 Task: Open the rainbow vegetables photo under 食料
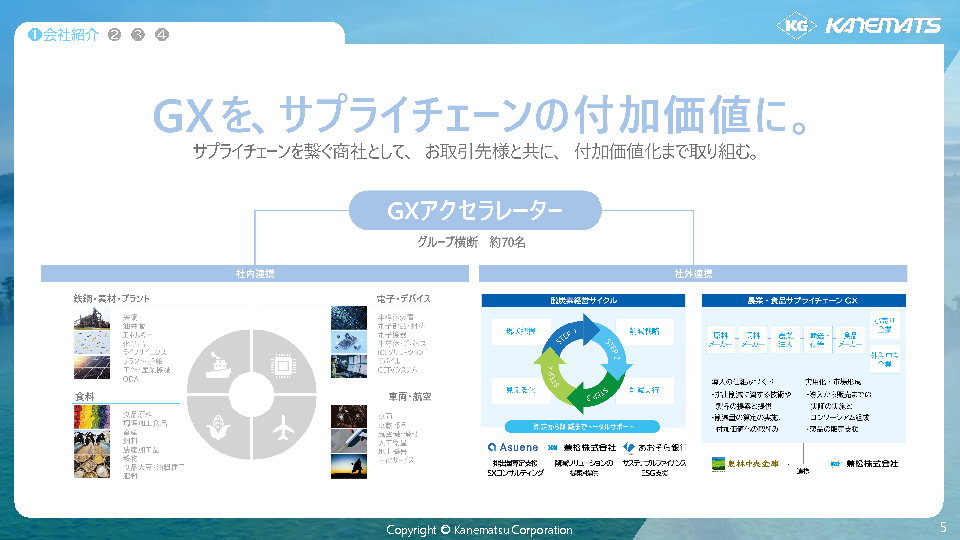pyautogui.click(x=91, y=417)
